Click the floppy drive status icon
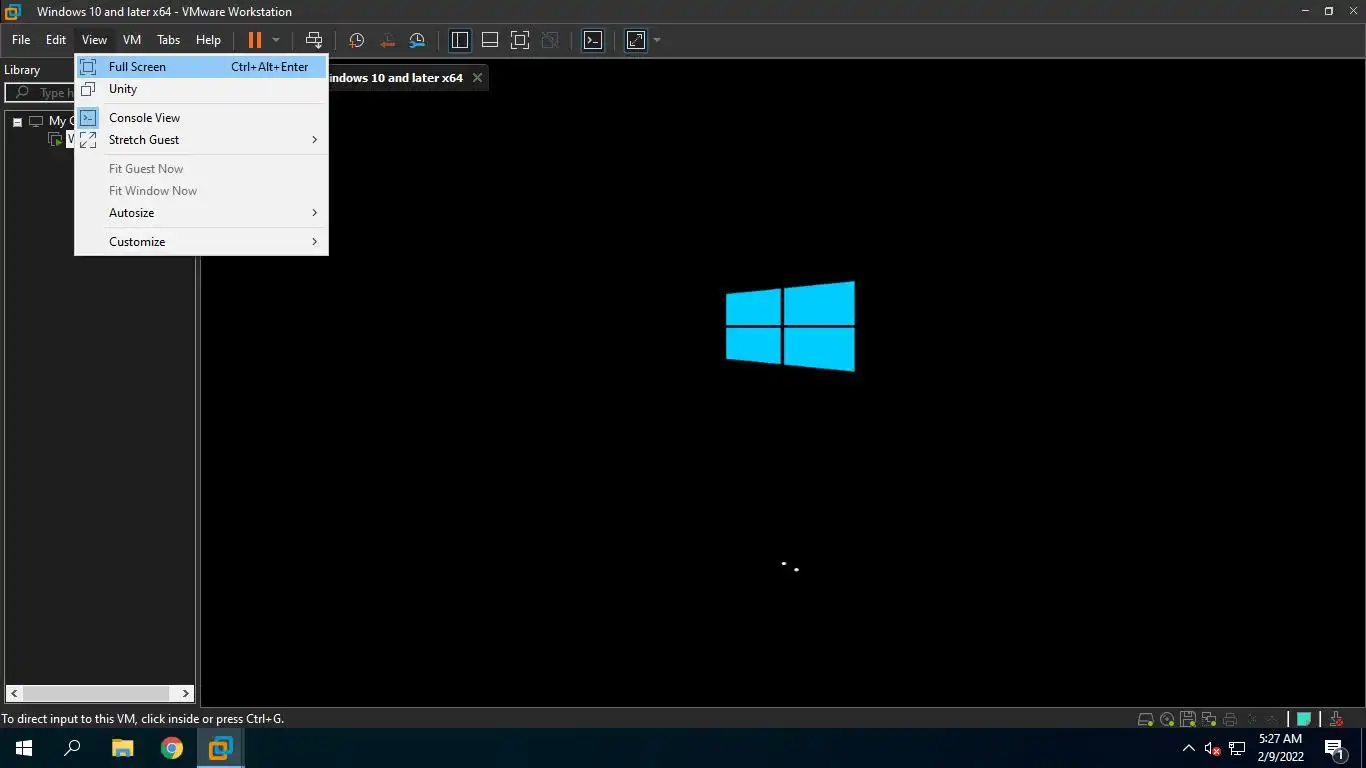 [x=1188, y=719]
